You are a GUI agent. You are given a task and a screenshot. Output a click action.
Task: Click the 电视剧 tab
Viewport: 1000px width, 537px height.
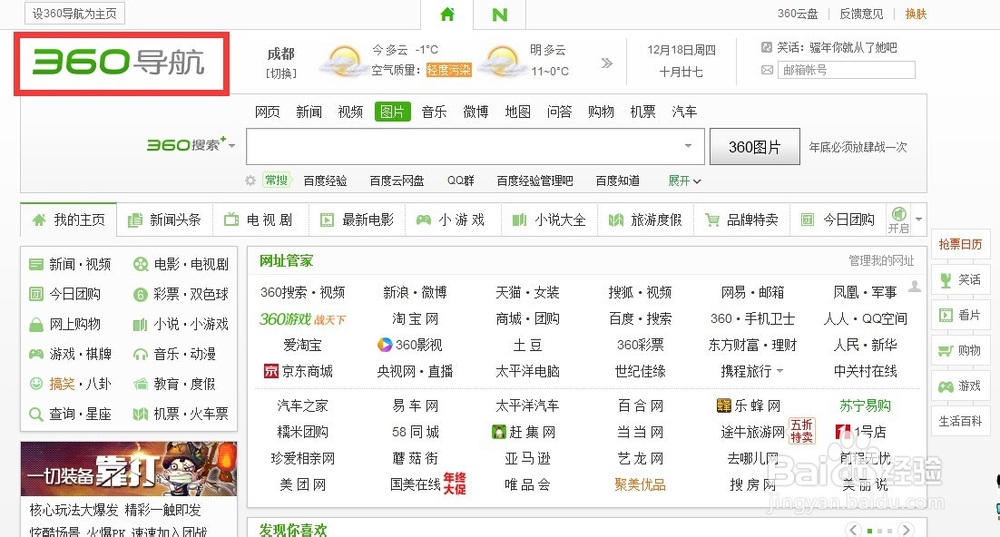(x=261, y=220)
